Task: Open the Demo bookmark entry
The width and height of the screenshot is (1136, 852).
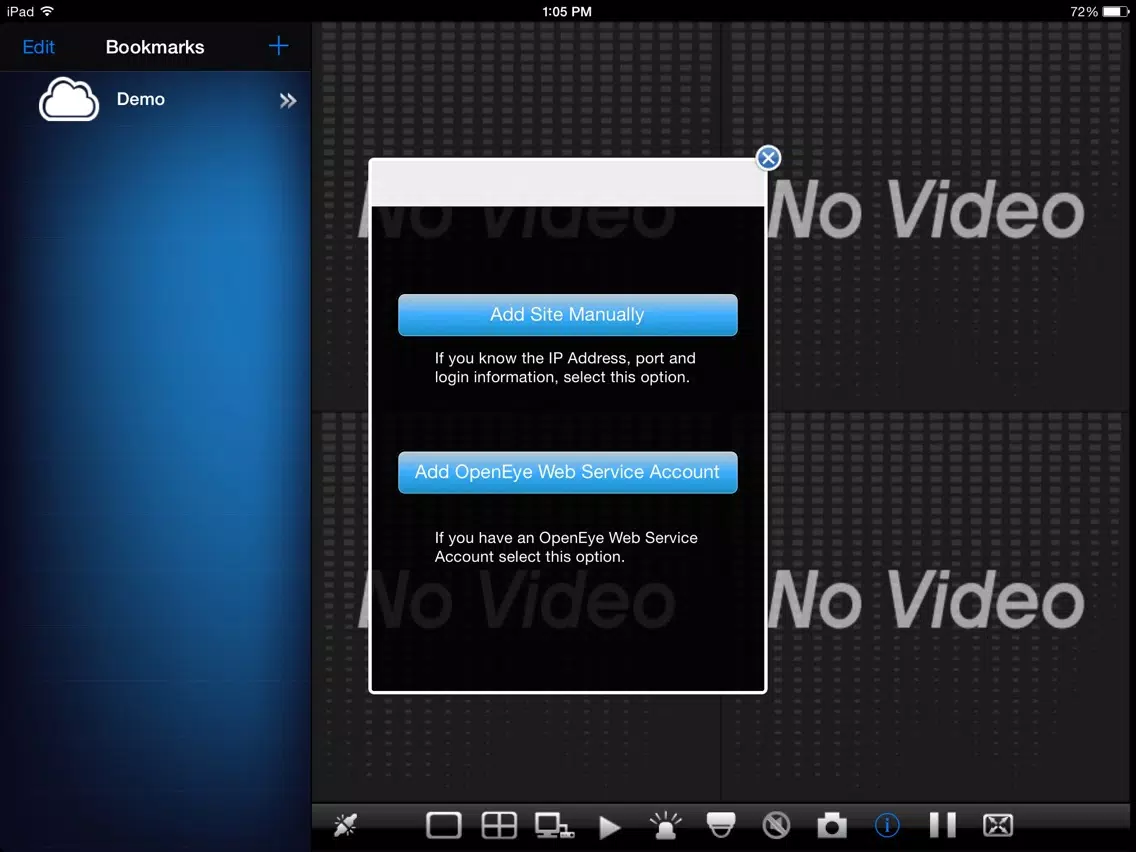Action: tap(156, 99)
